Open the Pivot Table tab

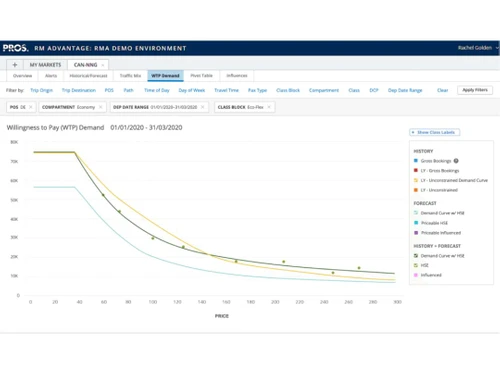(201, 76)
